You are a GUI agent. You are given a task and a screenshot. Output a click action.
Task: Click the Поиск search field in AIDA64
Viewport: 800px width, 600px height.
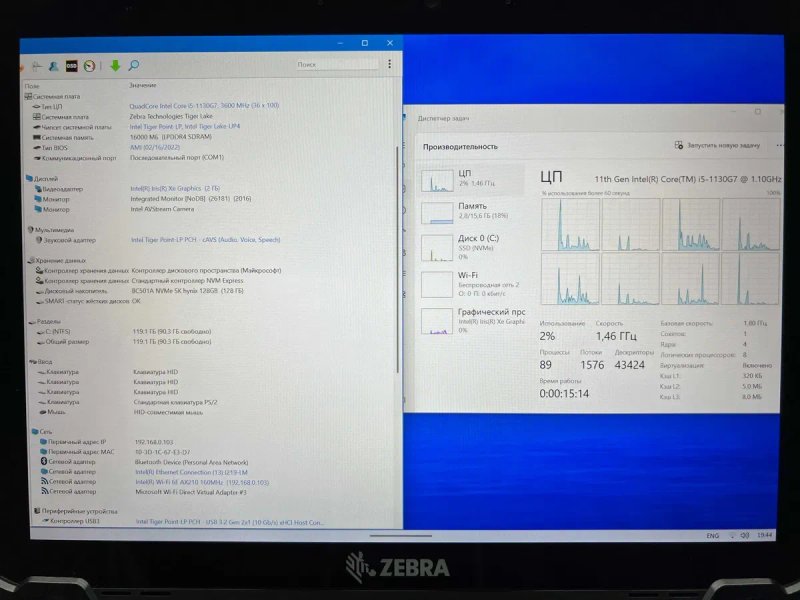tap(336, 64)
